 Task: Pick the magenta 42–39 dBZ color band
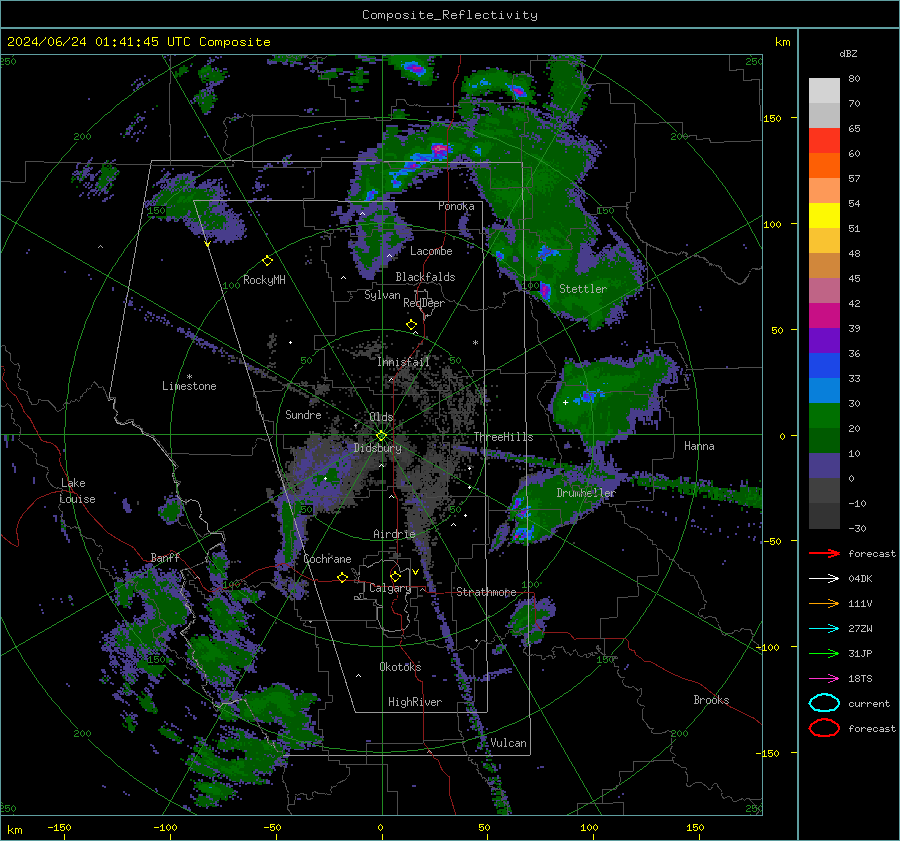pos(824,316)
